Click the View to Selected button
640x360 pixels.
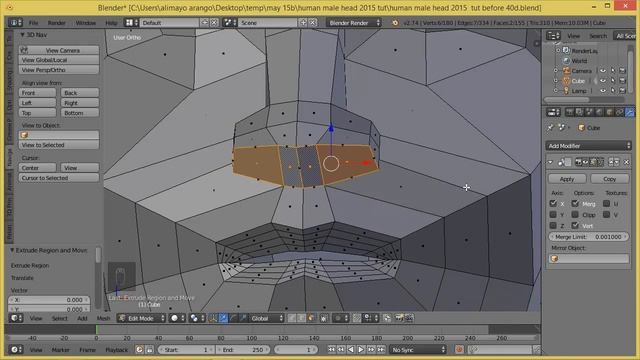pos(59,145)
